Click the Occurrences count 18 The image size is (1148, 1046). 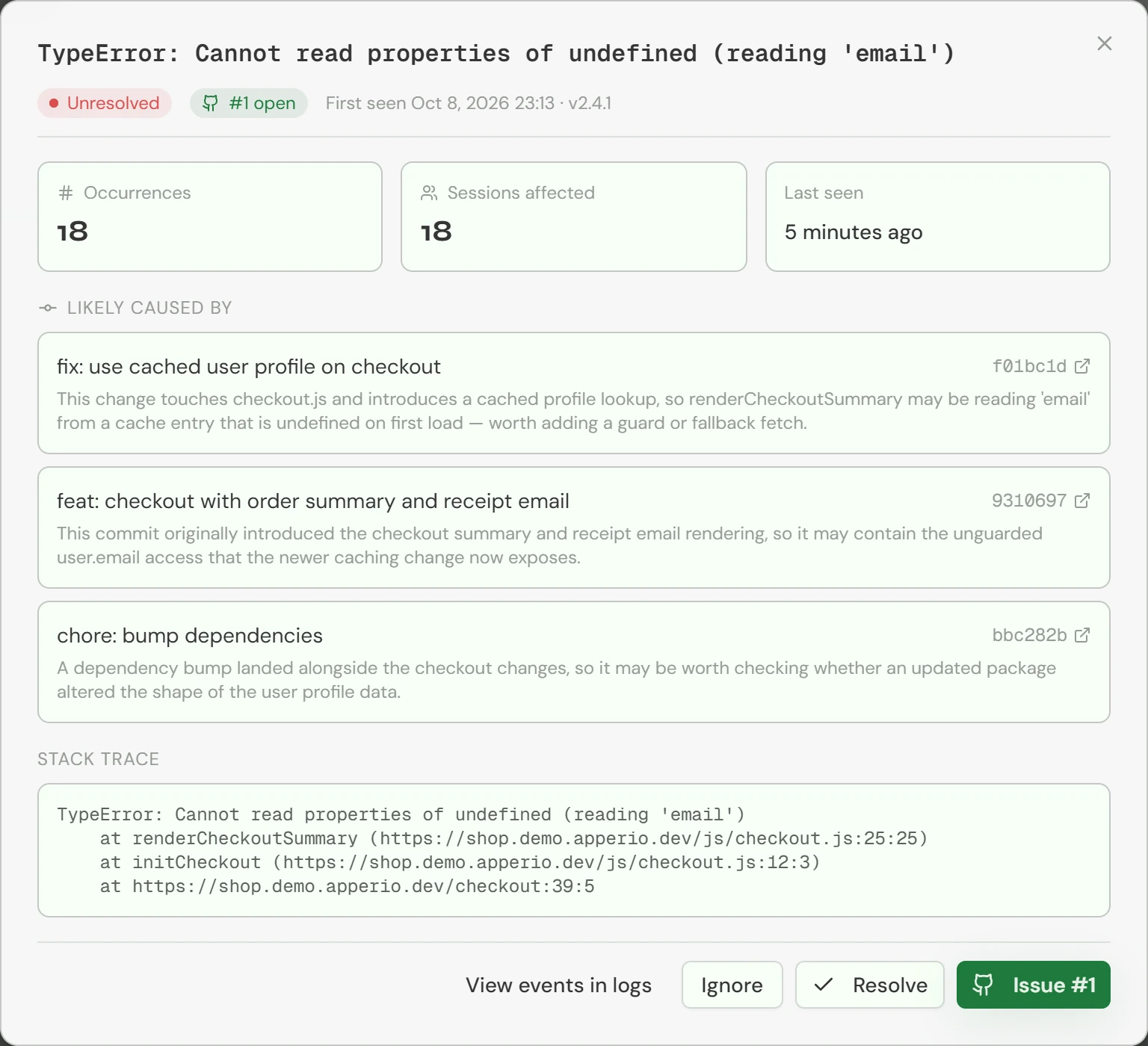[x=72, y=232]
